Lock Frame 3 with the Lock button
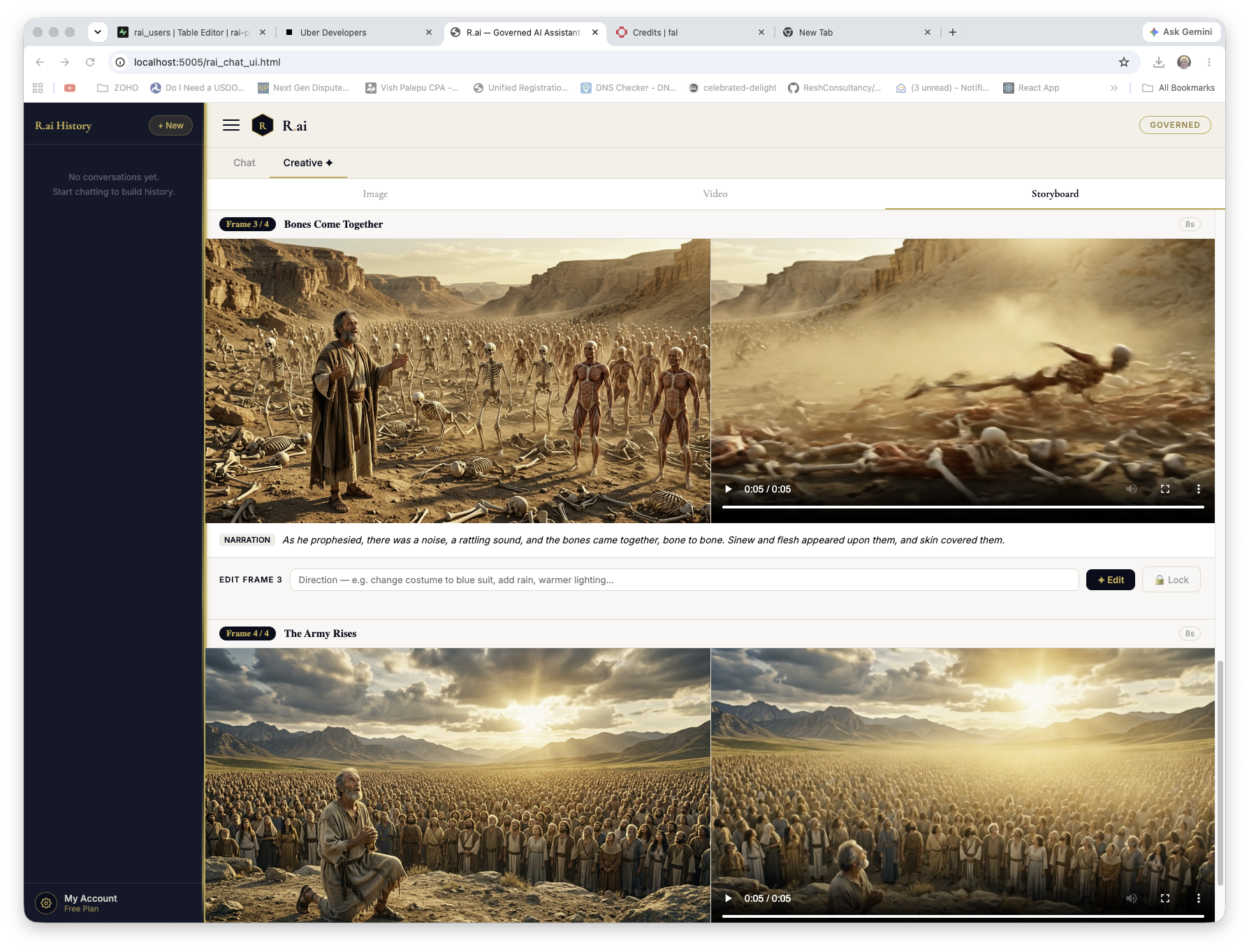This screenshot has height=952, width=1249. point(1171,580)
